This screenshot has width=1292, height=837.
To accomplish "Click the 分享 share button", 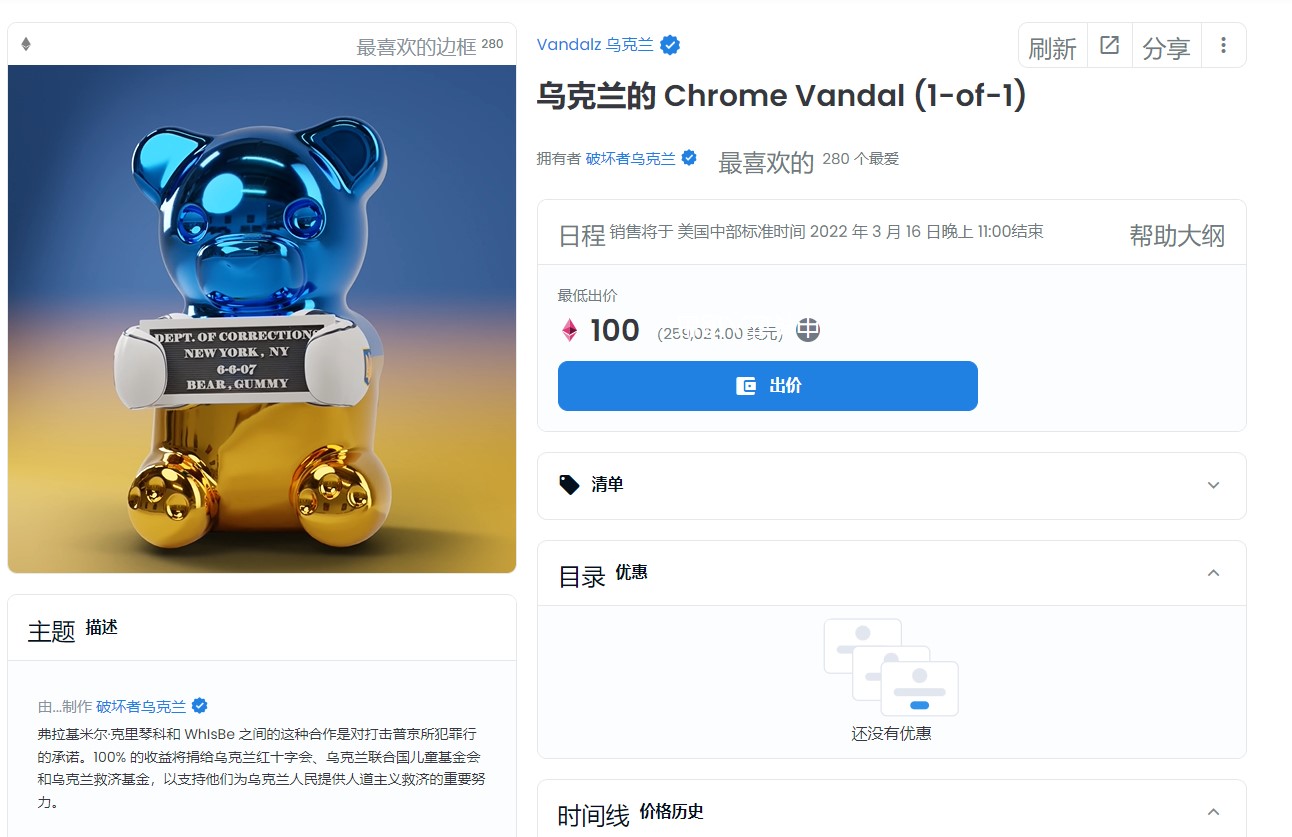I will click(x=1166, y=47).
